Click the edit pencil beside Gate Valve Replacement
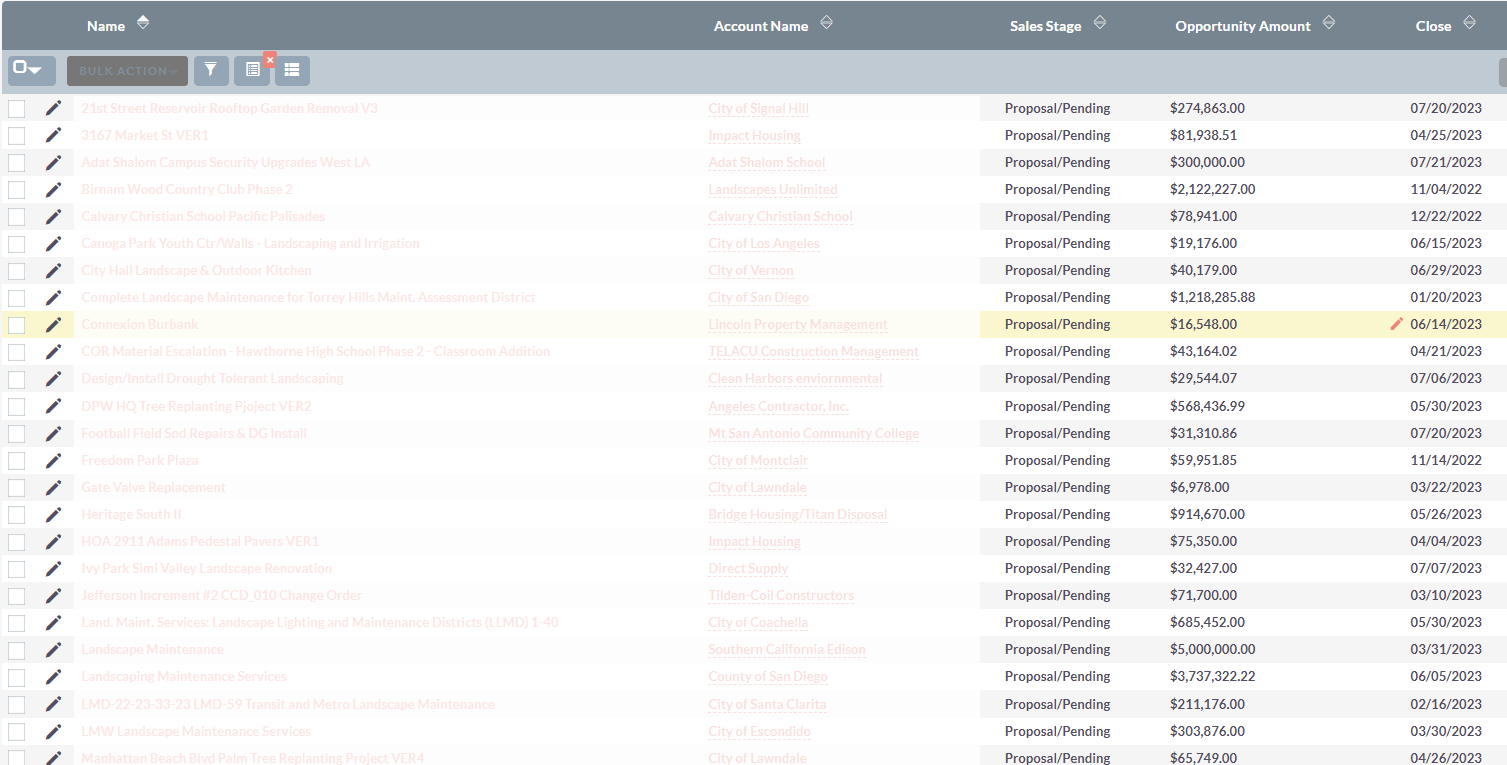This screenshot has height=765, width=1507. point(53,486)
